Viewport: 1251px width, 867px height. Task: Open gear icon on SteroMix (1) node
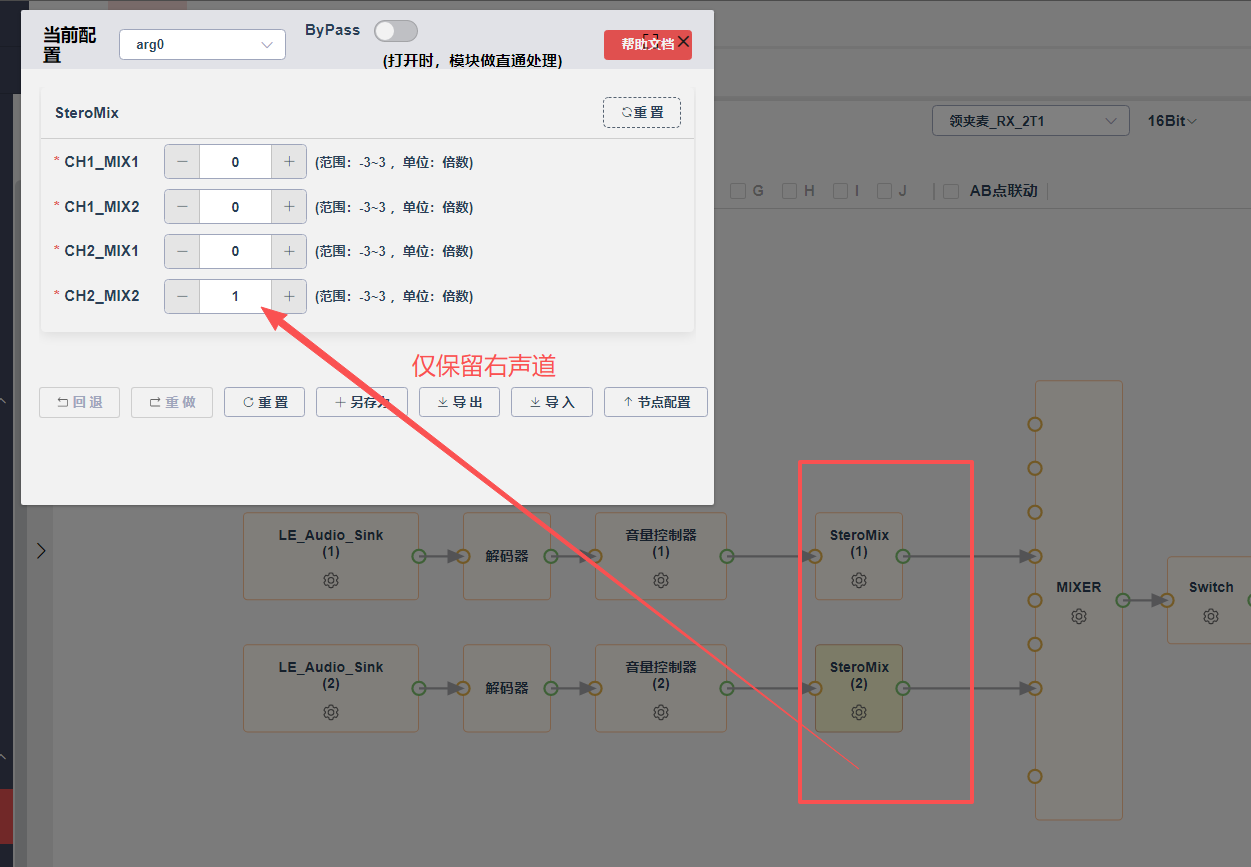(859, 580)
